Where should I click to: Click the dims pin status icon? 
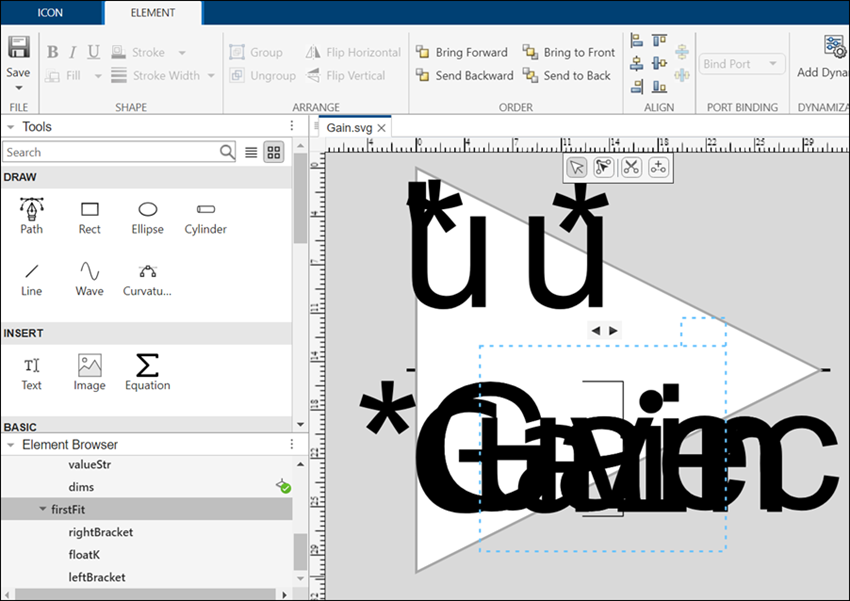pyautogui.click(x=283, y=486)
